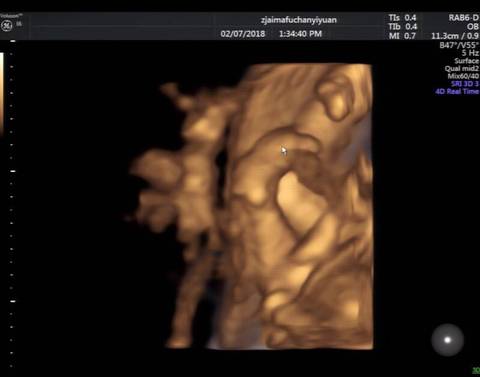Screen dimensions: 480x377
Task: Click the exam date 02/07/2018
Action: coord(243,34)
